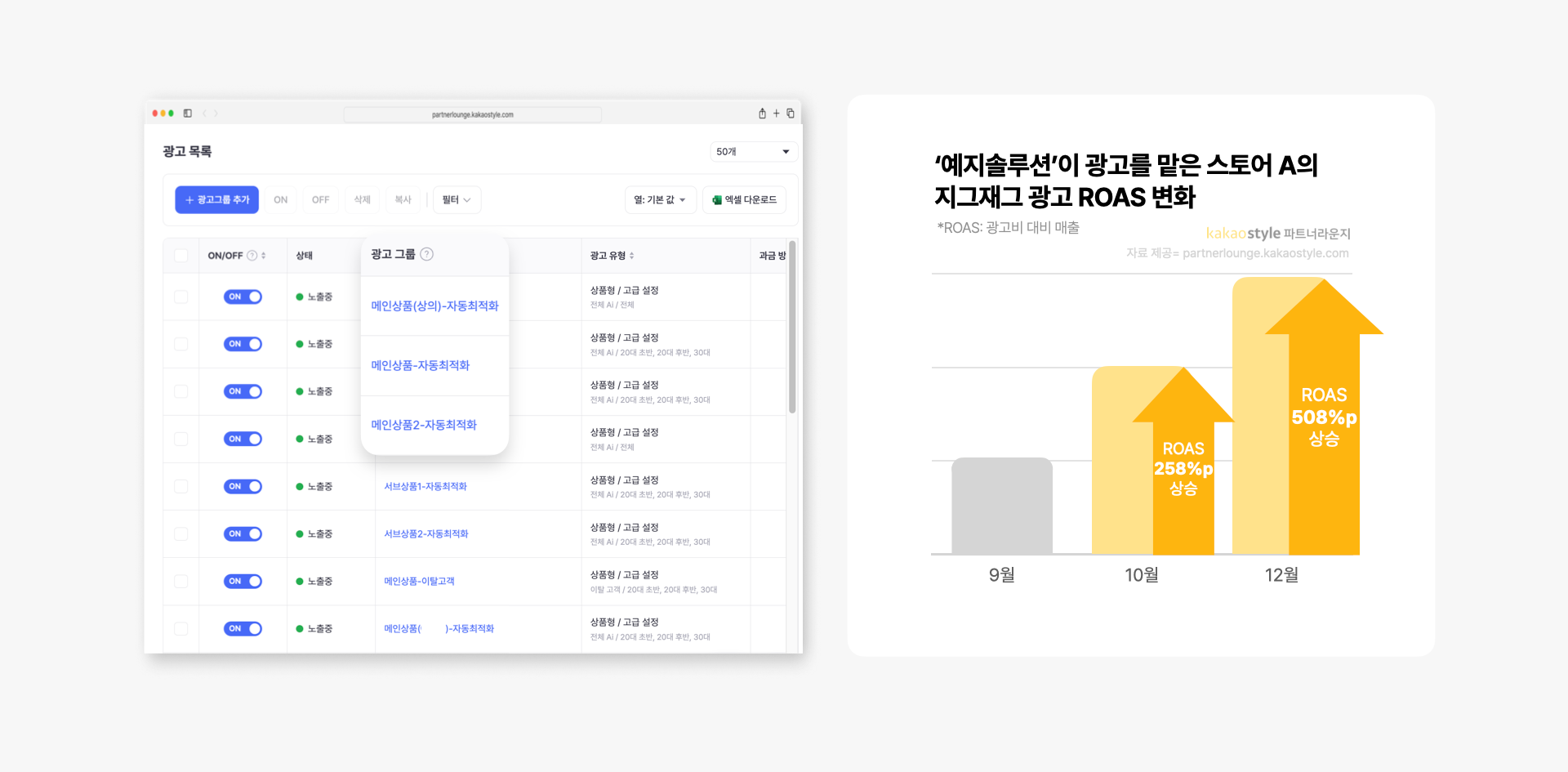The width and height of the screenshot is (1568, 772).
Task: Click the 12월 chart label
Action: 1281,575
